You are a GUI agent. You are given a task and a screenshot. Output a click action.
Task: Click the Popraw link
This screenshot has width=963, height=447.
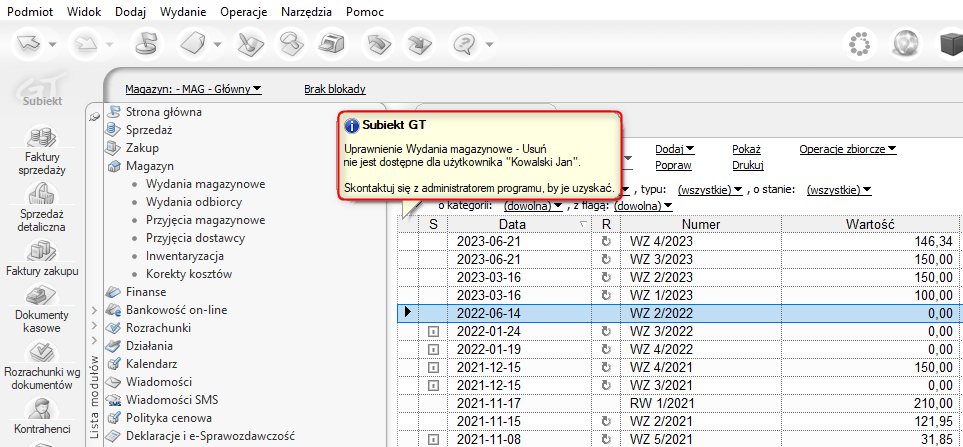click(672, 165)
